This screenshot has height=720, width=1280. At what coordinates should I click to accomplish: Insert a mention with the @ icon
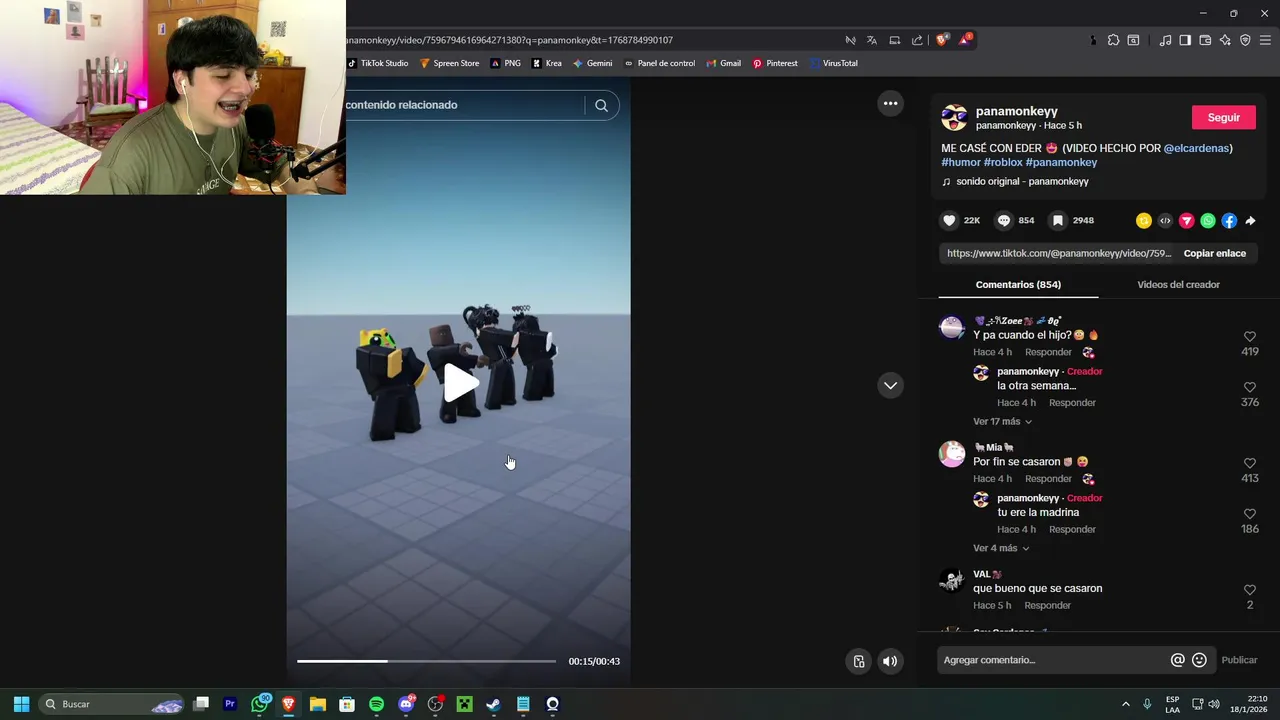pyautogui.click(x=1177, y=660)
